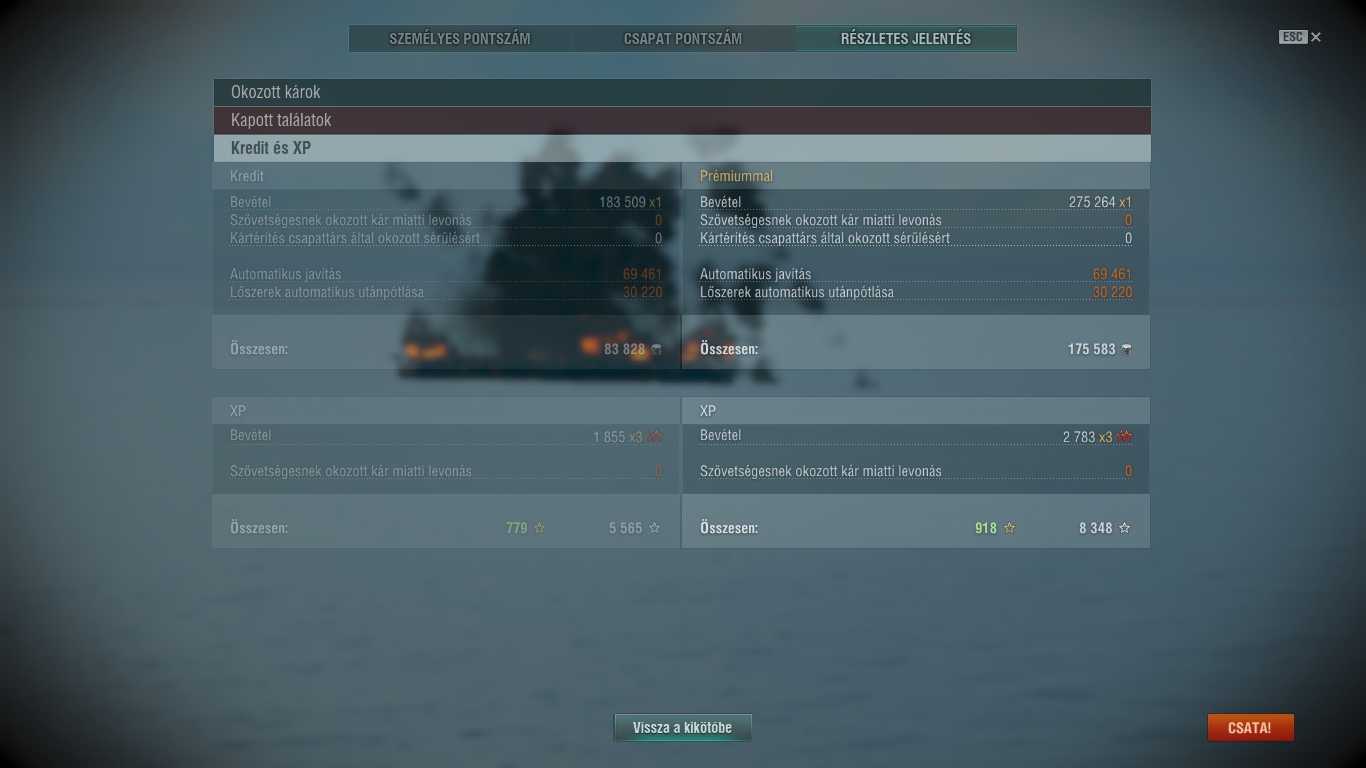
Task: Click the ESC close icon
Action: point(1315,37)
